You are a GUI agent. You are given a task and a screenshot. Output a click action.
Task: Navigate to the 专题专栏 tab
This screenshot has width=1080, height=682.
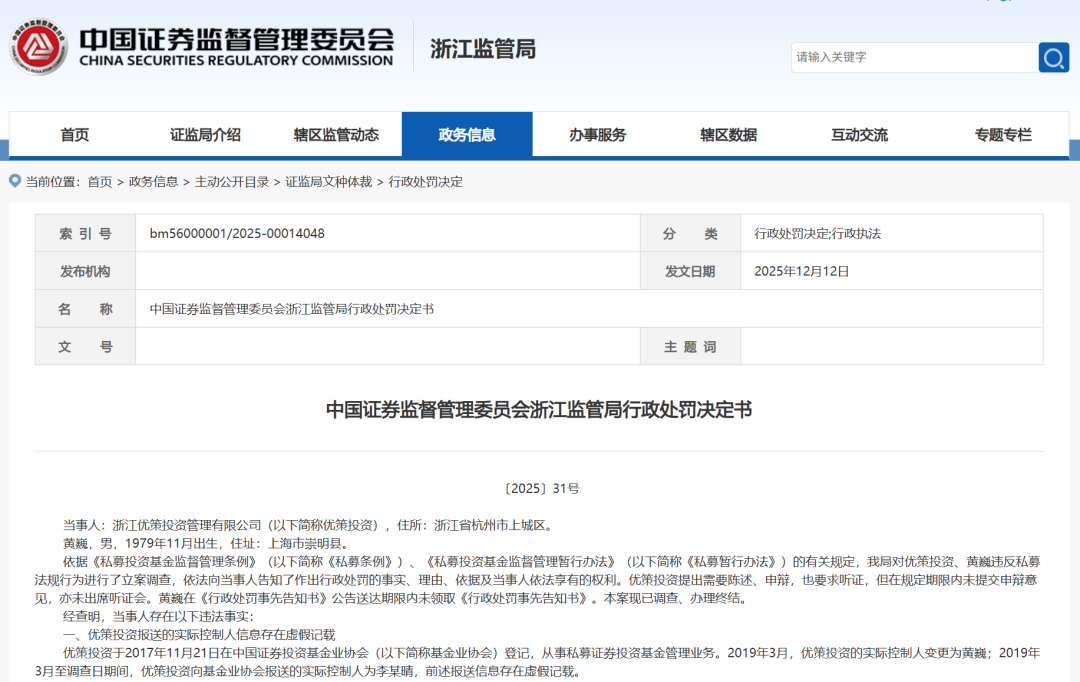click(x=1003, y=135)
